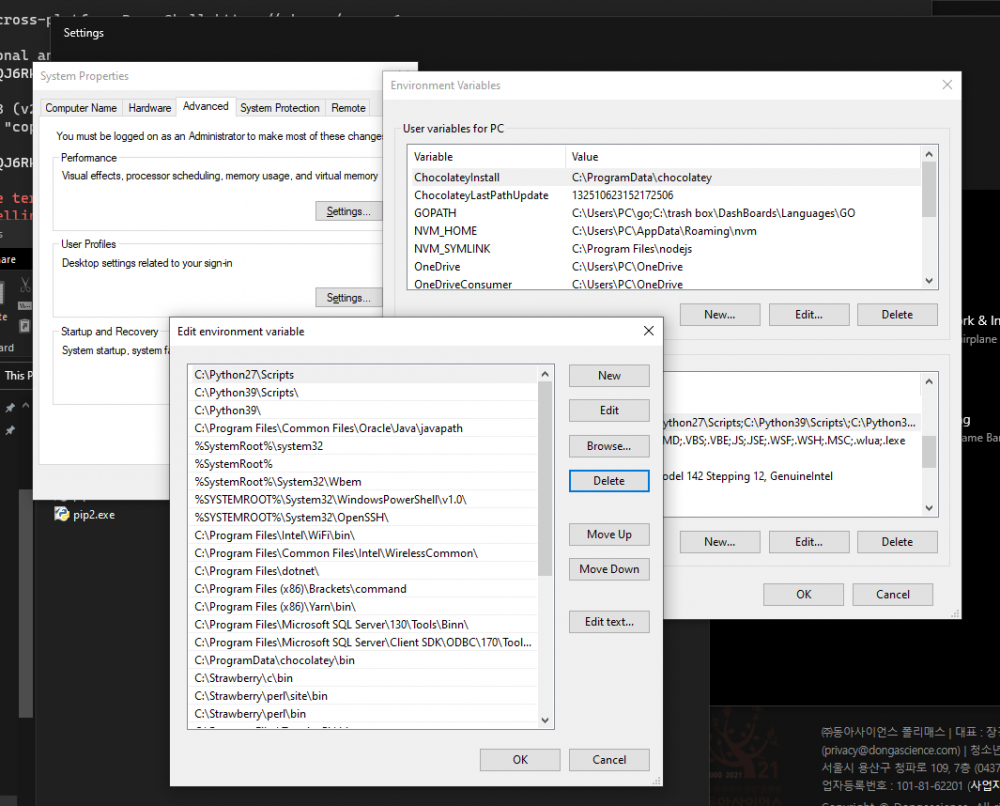Click the Move Down button
The width and height of the screenshot is (1000, 806).
tap(609, 569)
